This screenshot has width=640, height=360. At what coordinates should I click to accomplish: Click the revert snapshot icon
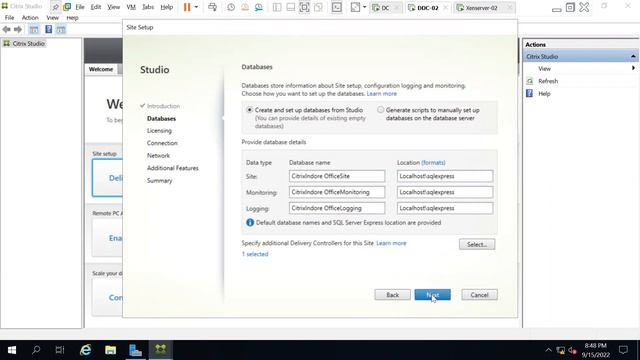(x=245, y=7)
